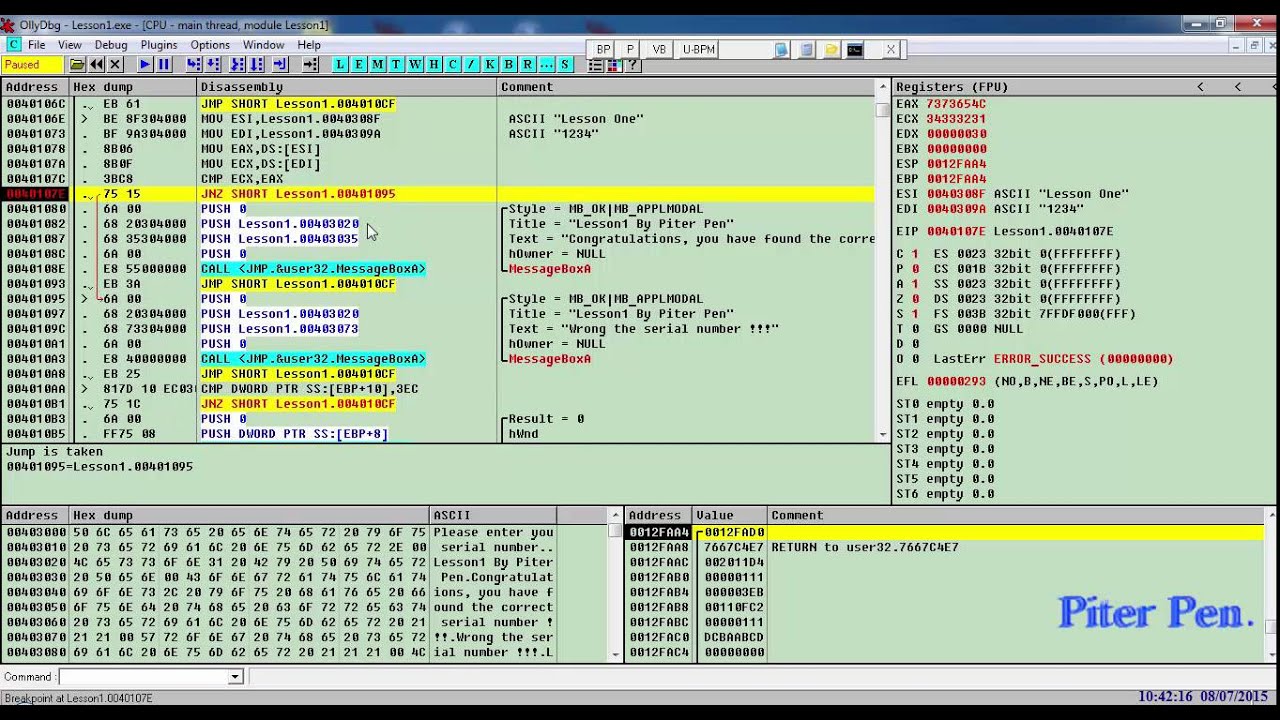Open the Window menu
1280x720 pixels.
coord(264,45)
